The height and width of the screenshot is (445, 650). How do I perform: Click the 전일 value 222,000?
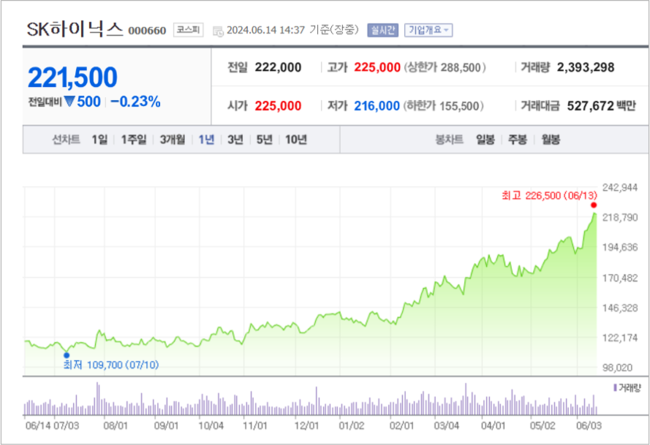278,68
